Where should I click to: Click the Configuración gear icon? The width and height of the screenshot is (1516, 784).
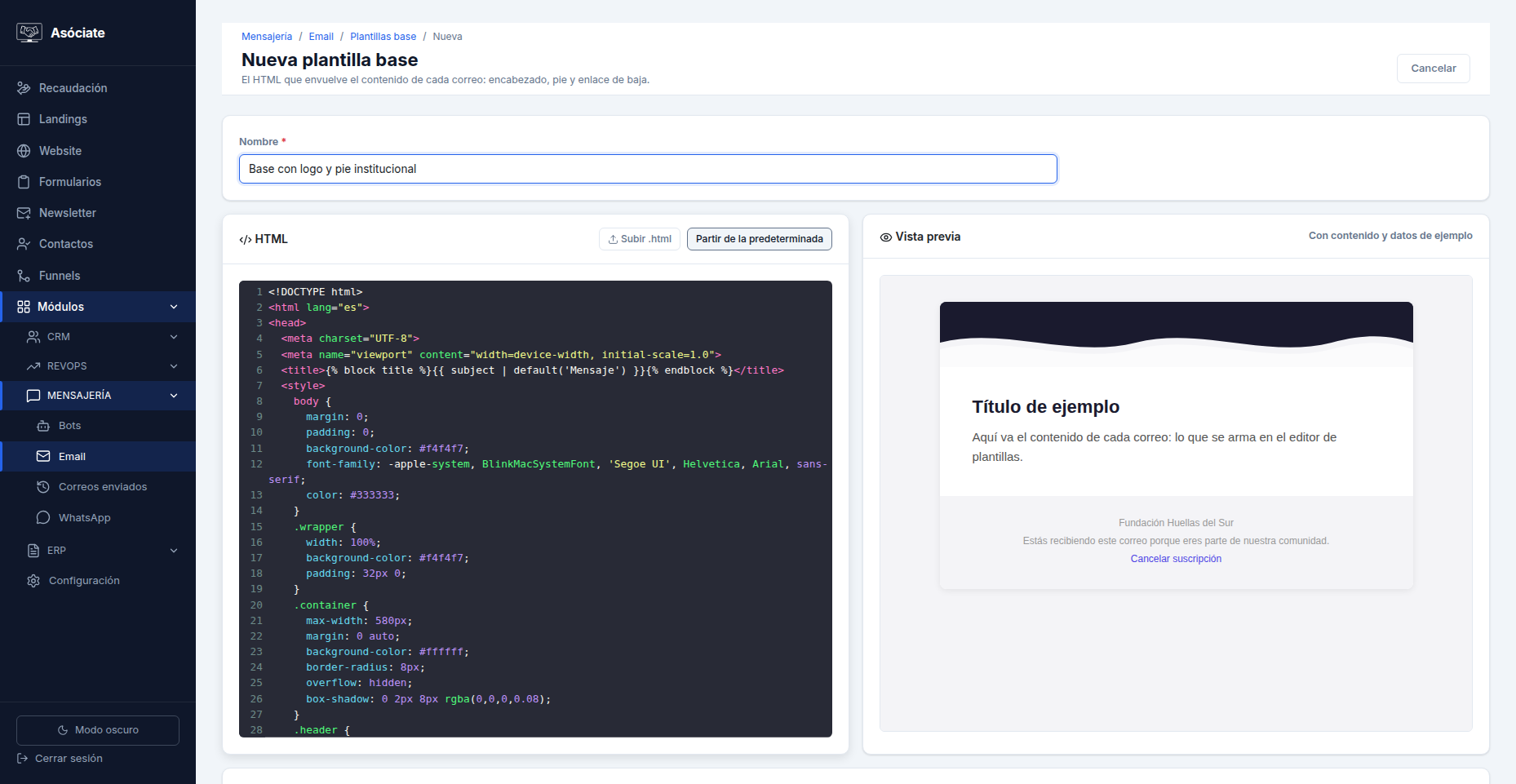tap(33, 581)
